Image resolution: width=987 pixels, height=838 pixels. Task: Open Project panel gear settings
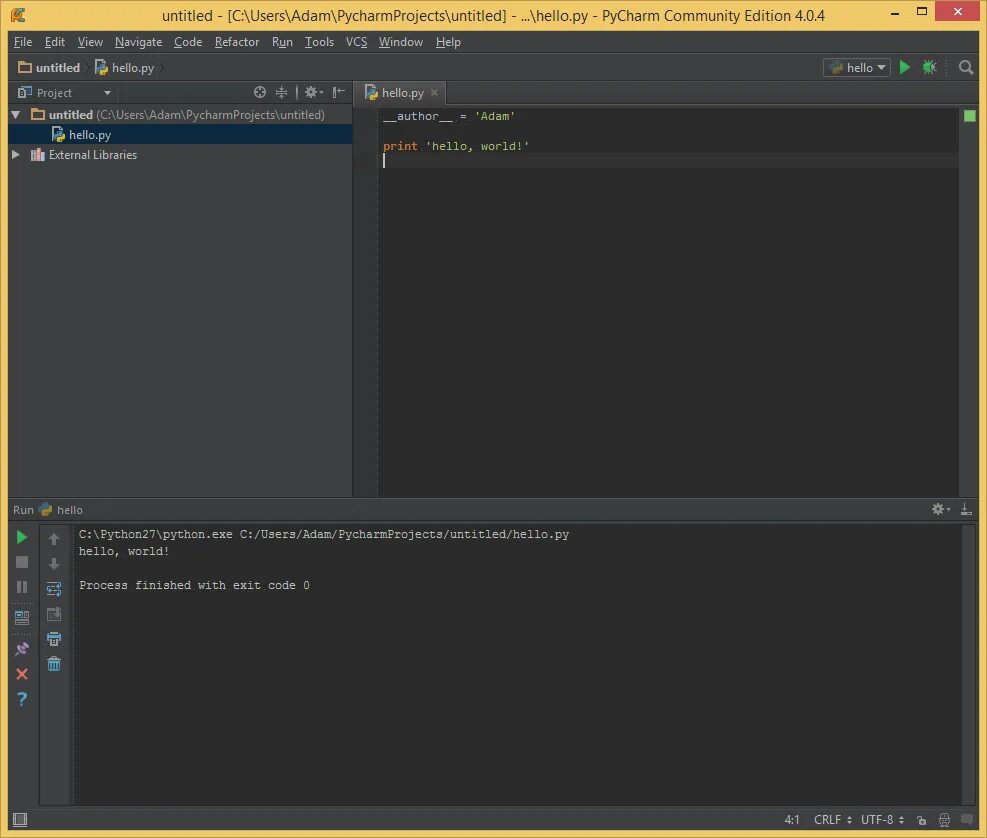[313, 93]
